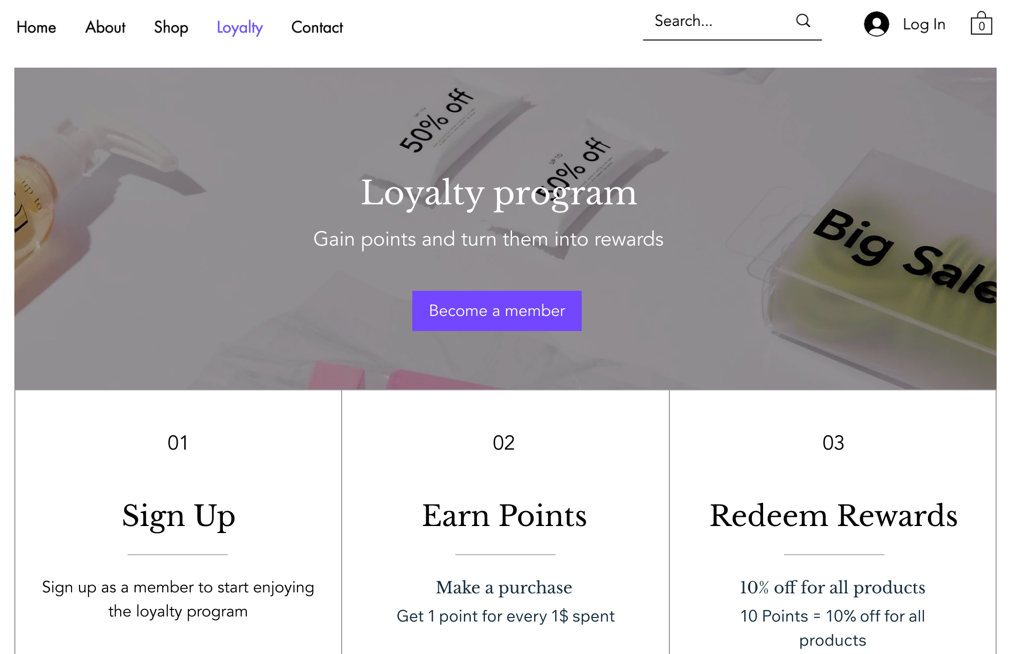Click the 10% off for all products text
Screen dimensions: 1010x654
pyautogui.click(x=832, y=587)
